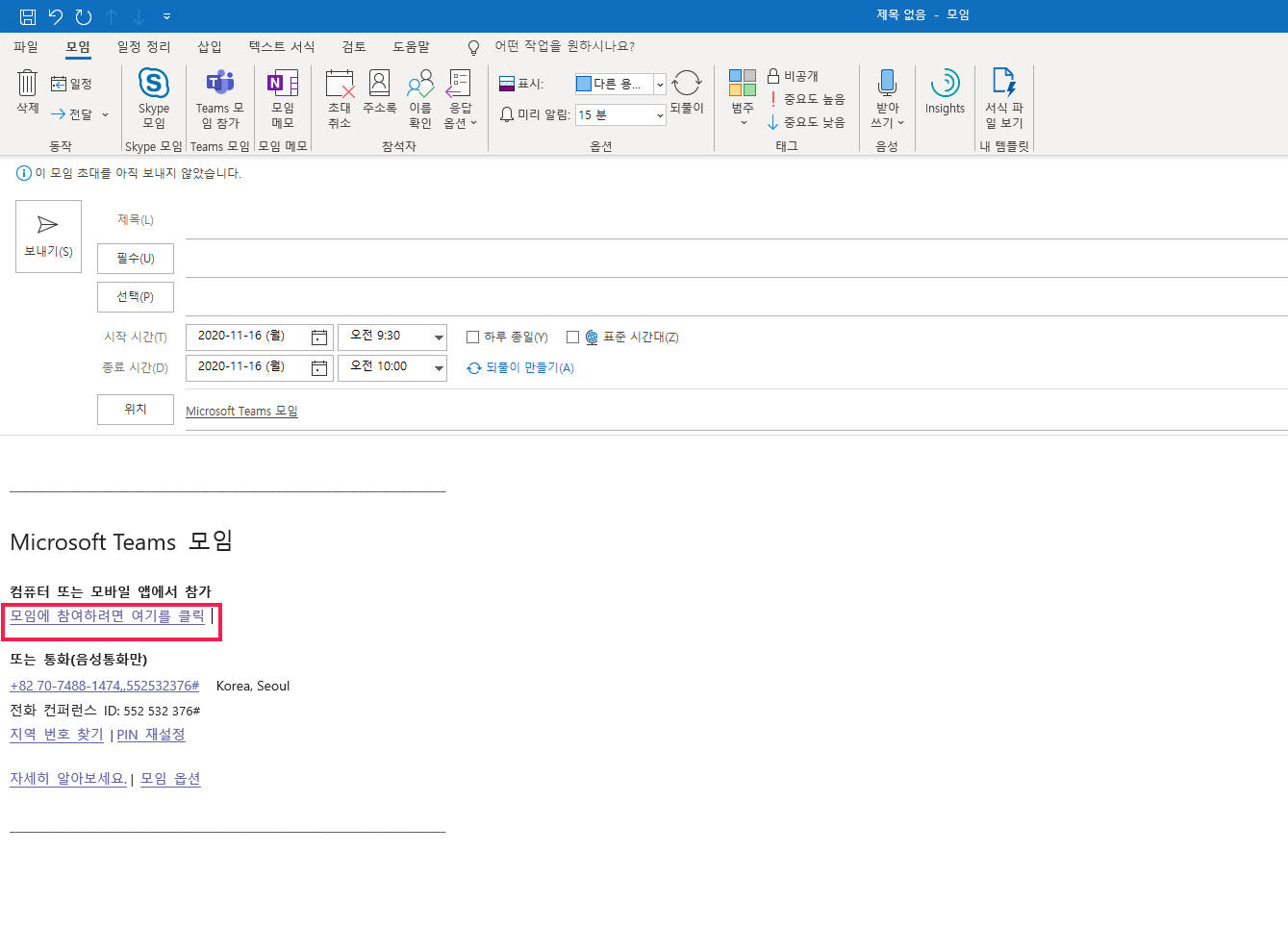Open the 파일 tab
Image resolution: width=1288 pixels, height=951 pixels.
[26, 46]
